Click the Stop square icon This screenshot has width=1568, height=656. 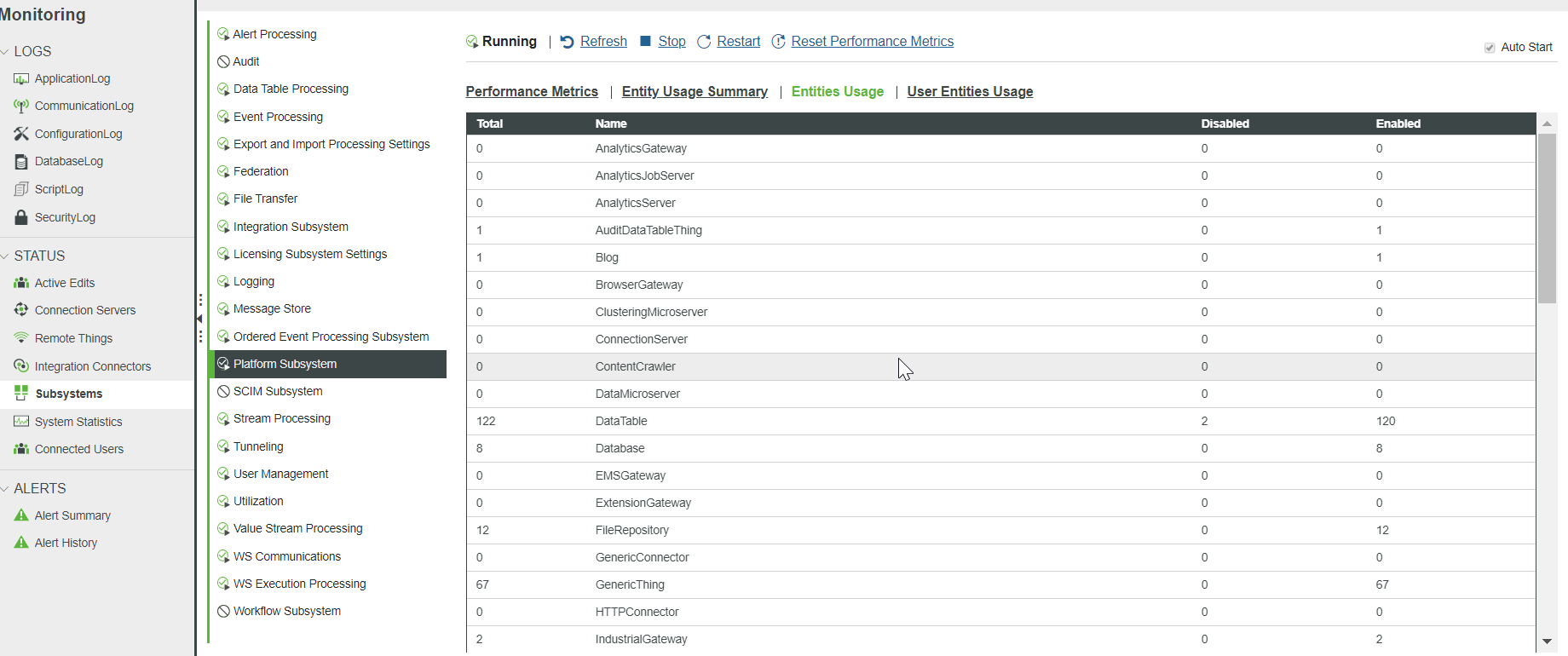(645, 41)
